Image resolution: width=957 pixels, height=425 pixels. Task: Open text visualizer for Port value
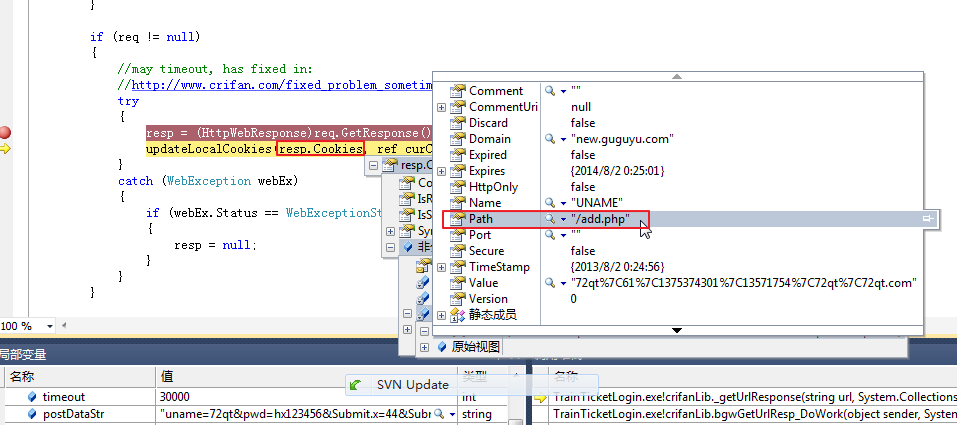coord(550,234)
